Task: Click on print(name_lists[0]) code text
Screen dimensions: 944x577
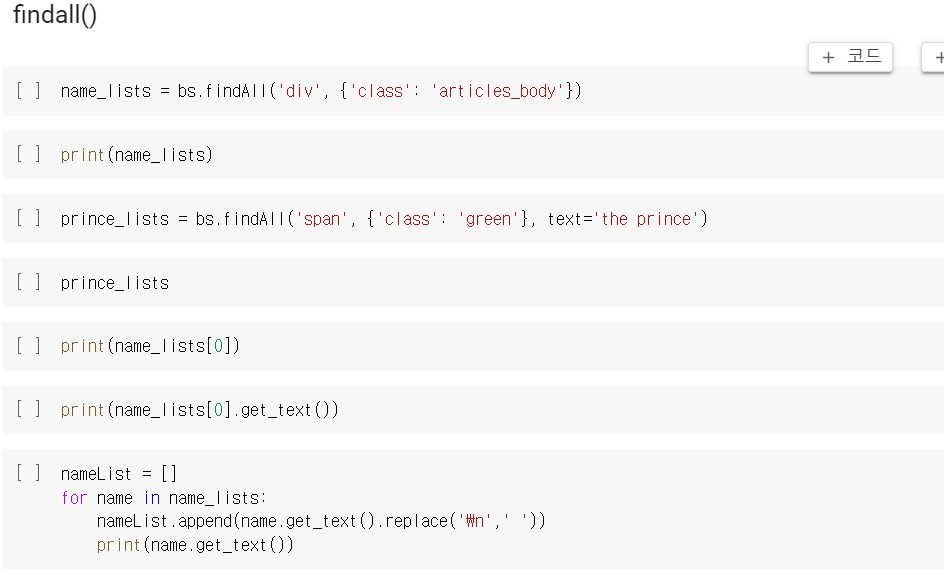Action: [150, 346]
